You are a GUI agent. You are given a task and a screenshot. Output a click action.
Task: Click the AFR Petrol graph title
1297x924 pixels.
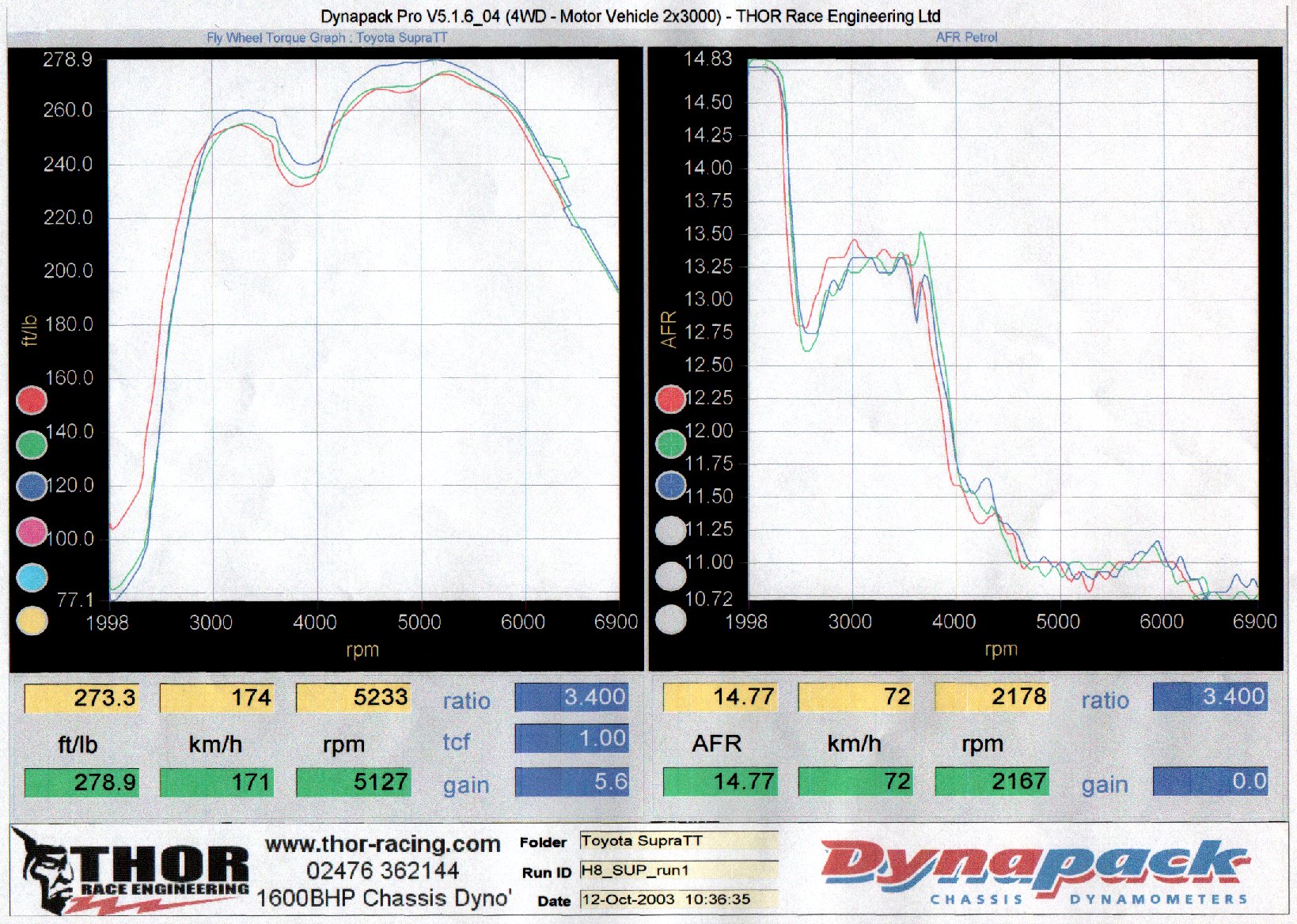966,37
